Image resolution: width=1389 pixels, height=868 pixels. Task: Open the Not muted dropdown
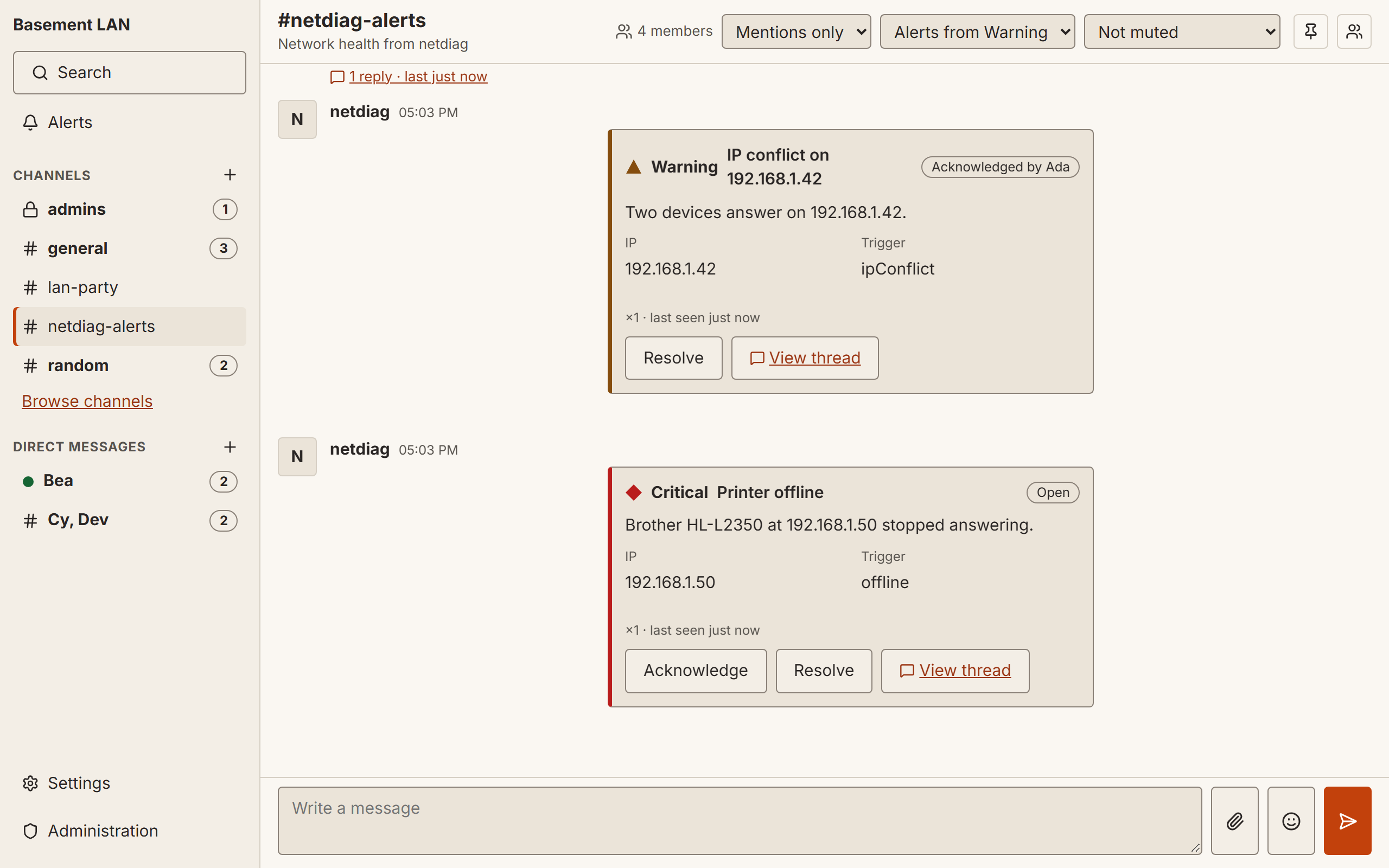pos(1182,31)
